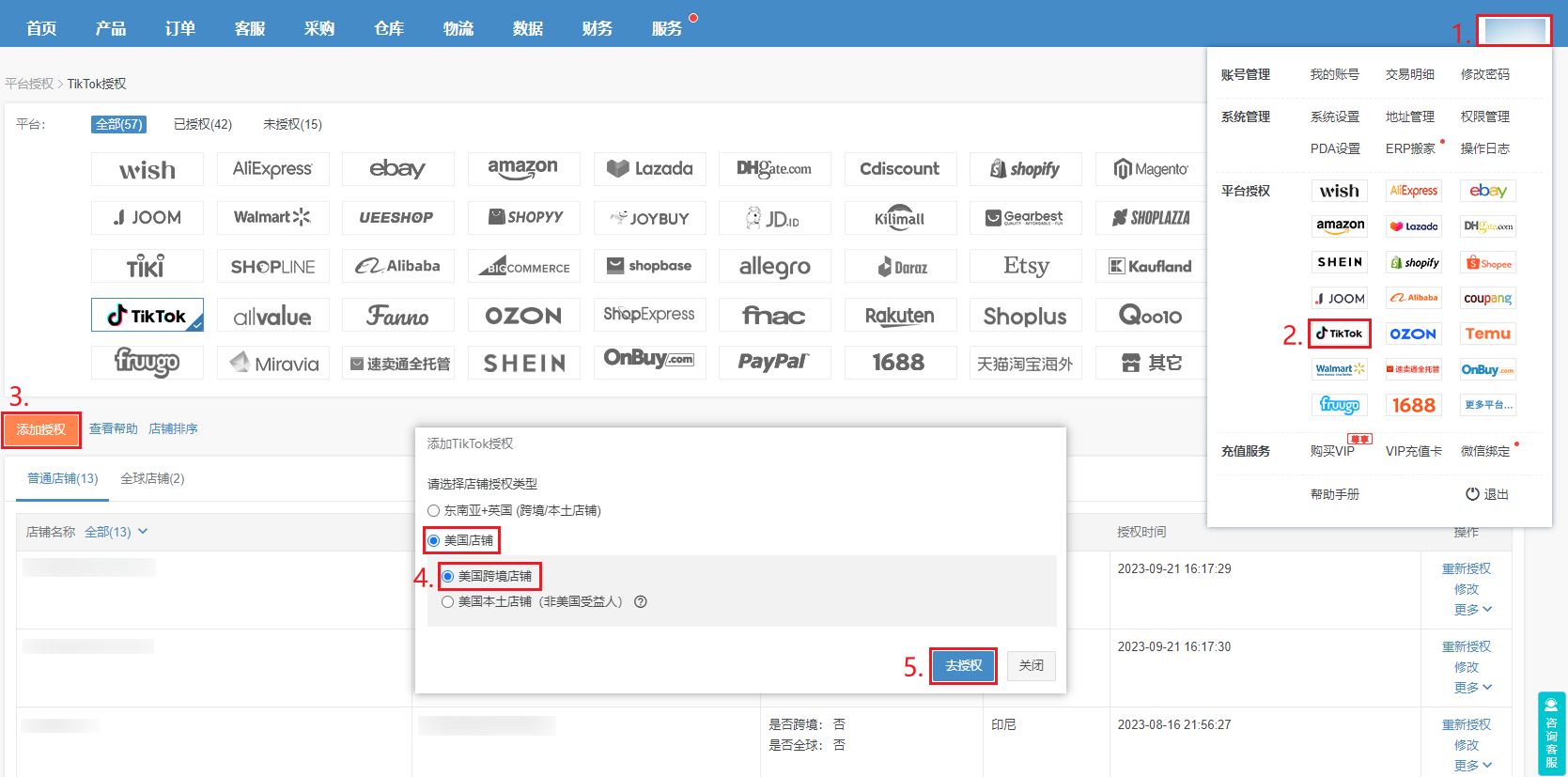This screenshot has height=777, width=1568.
Task: Switch to 普通店铺(13) tab
Action: pyautogui.click(x=63, y=478)
